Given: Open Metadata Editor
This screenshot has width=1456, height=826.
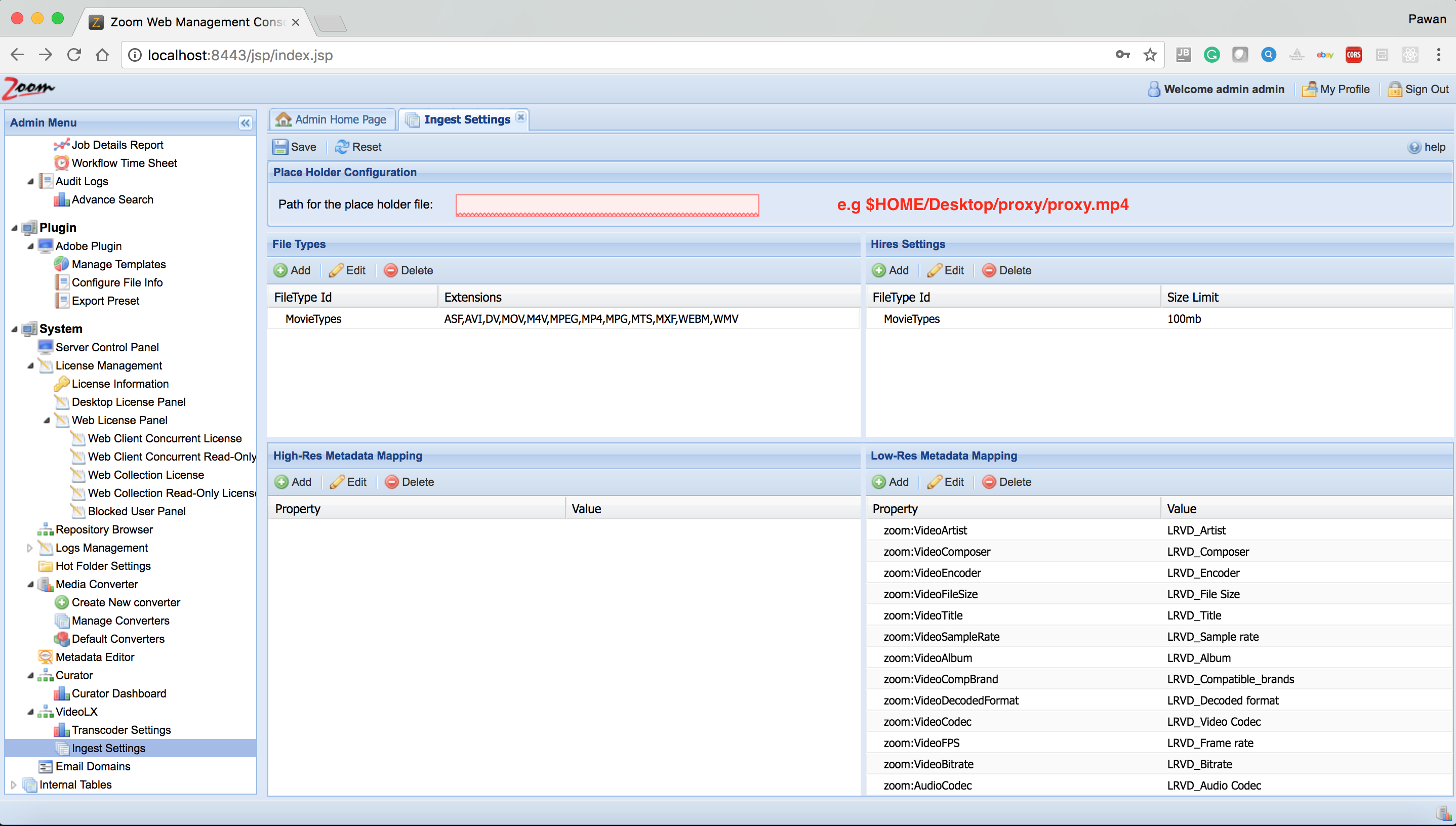Looking at the screenshot, I should (x=95, y=657).
